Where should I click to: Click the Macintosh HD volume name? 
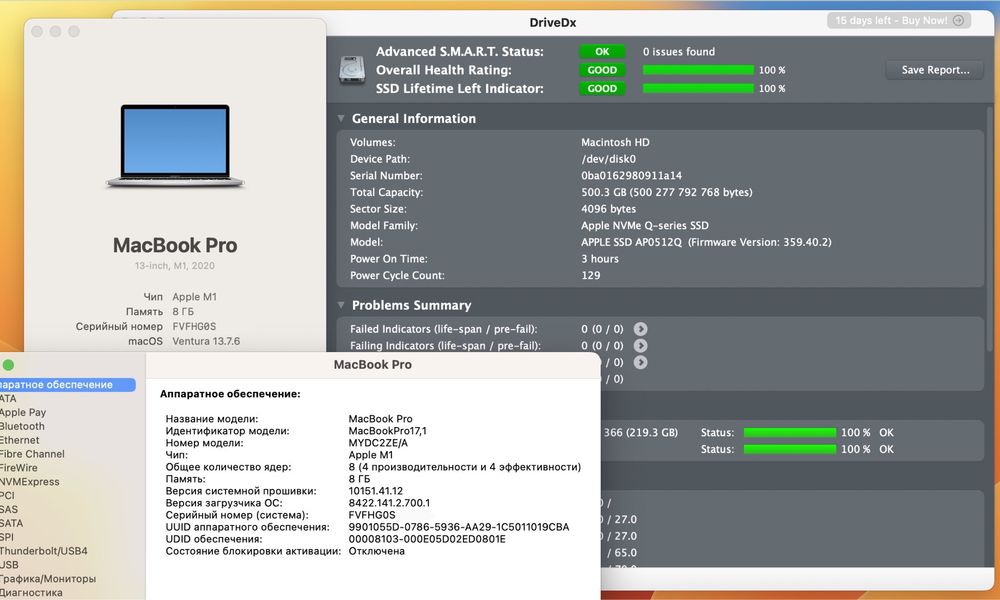coord(615,143)
